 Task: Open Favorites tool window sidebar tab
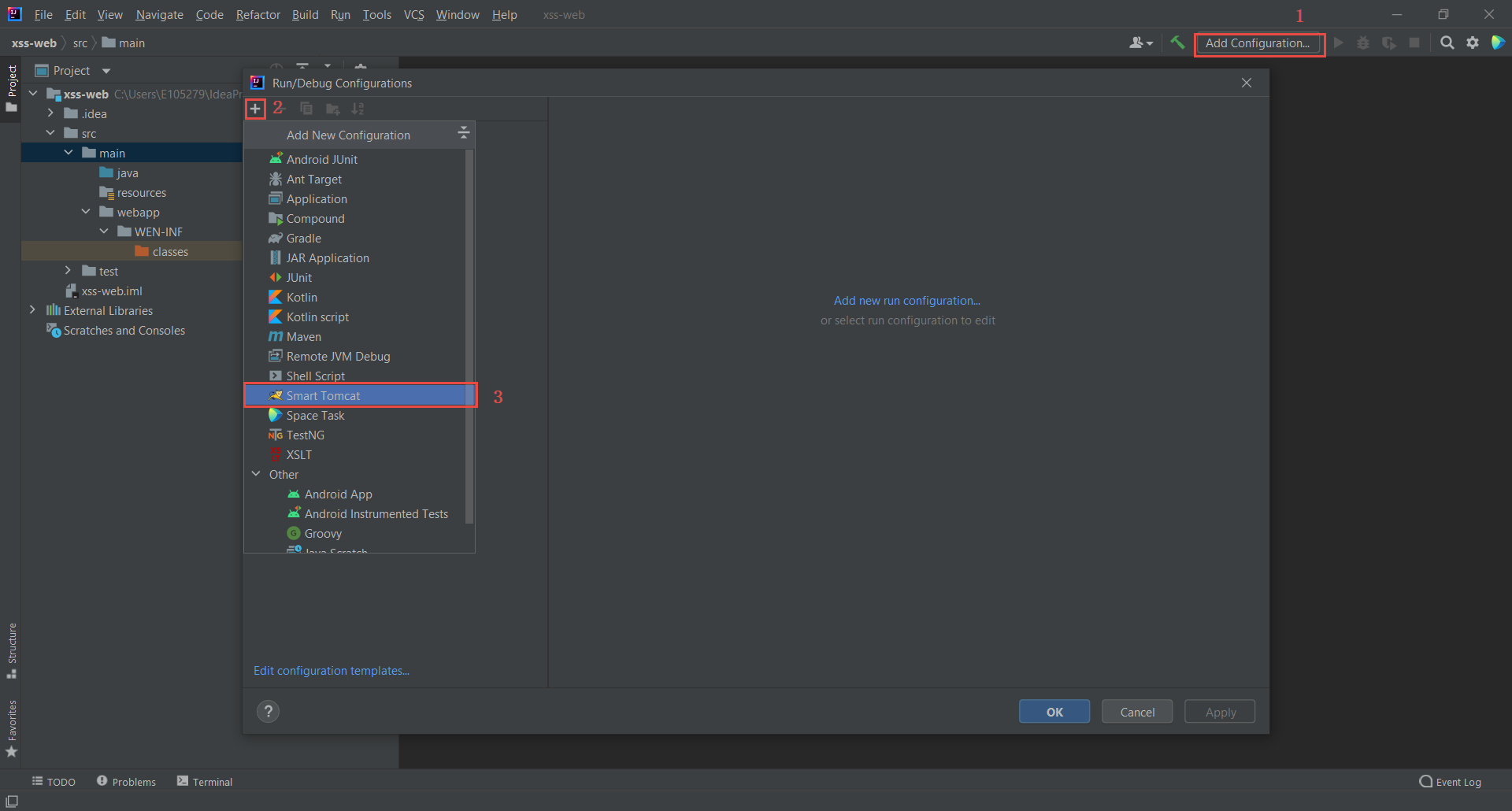(x=12, y=728)
